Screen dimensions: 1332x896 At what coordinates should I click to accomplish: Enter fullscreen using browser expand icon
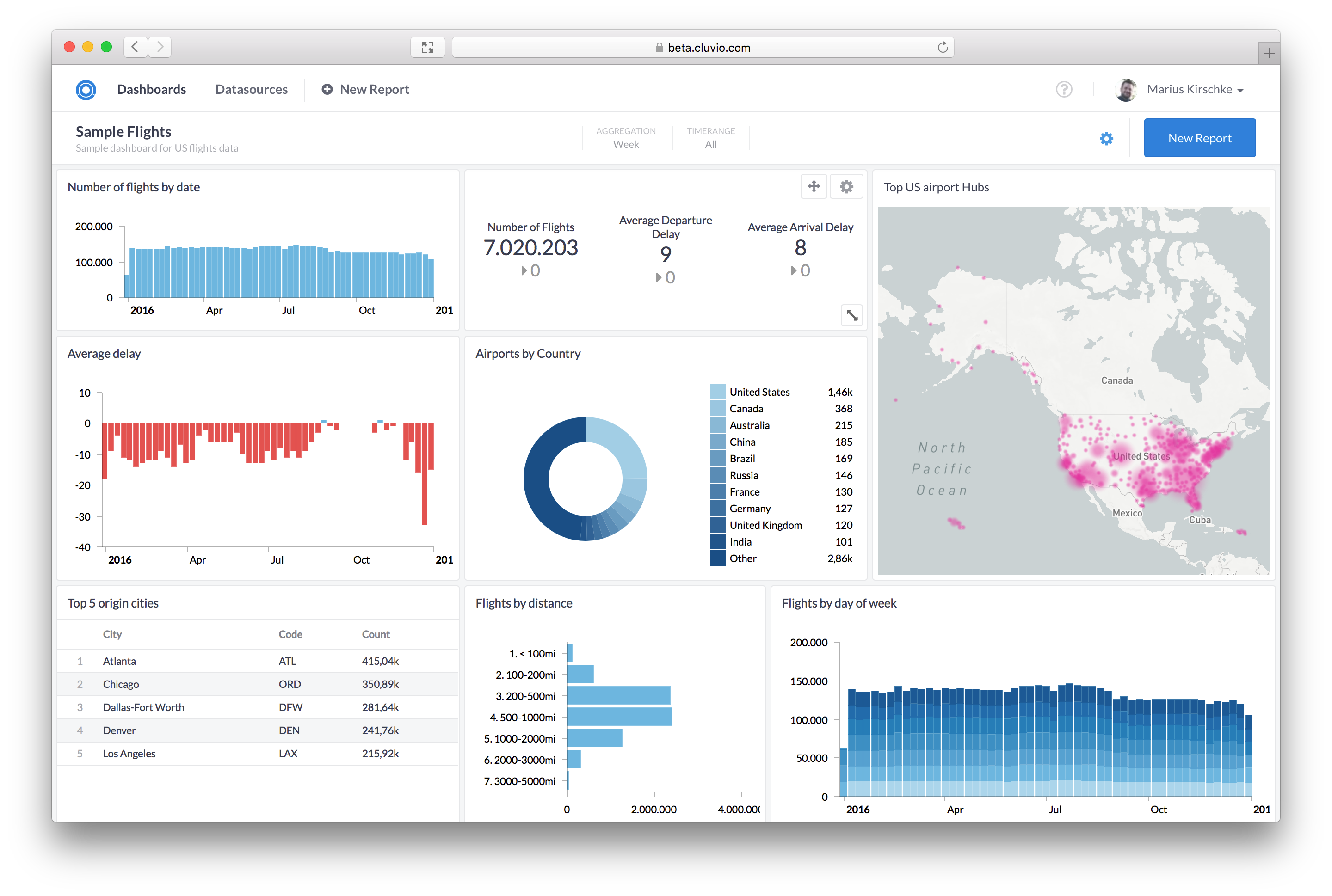pos(428,48)
